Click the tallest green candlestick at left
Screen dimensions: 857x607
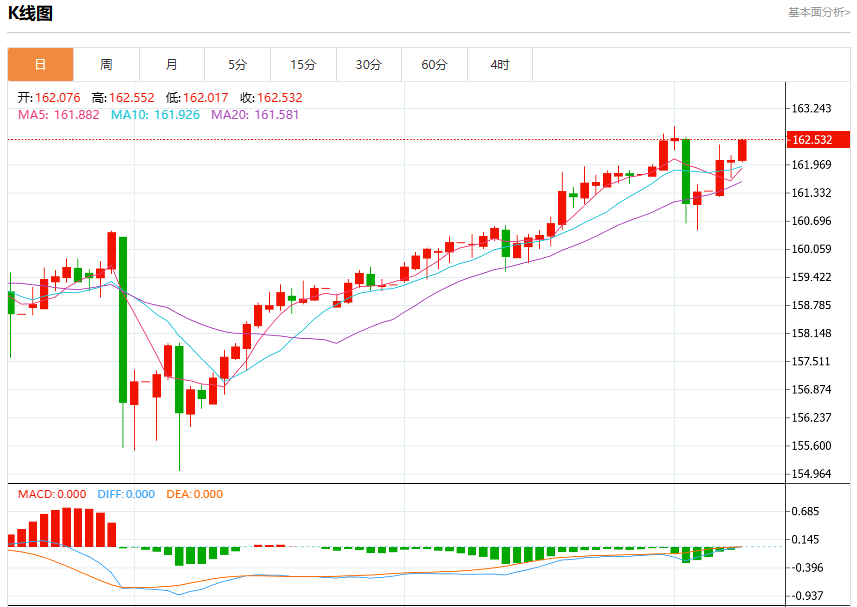point(123,320)
